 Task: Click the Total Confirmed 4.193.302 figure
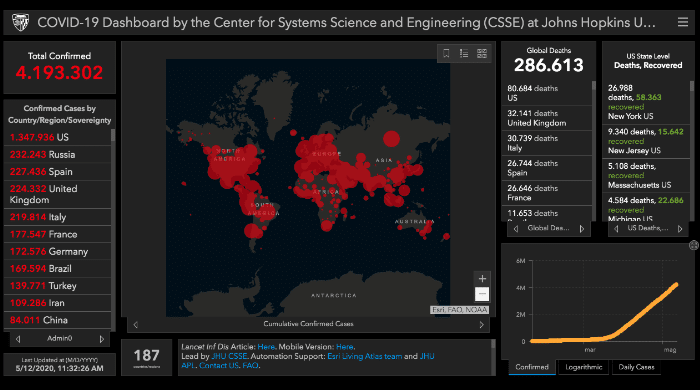tap(59, 73)
